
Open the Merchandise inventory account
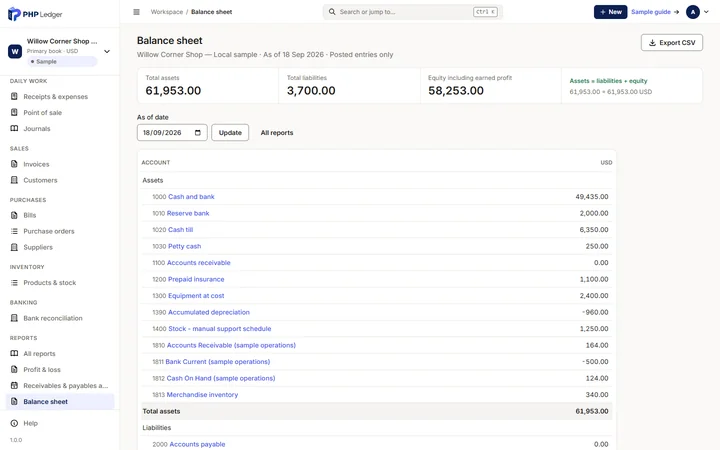[202, 395]
